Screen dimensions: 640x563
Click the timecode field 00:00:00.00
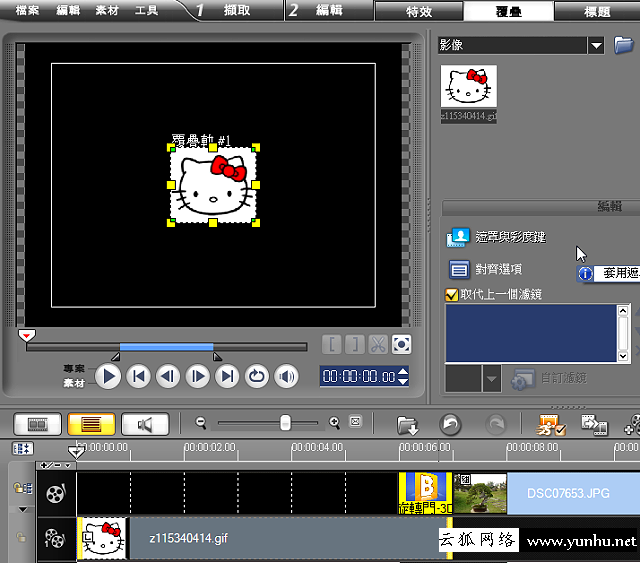pyautogui.click(x=359, y=376)
